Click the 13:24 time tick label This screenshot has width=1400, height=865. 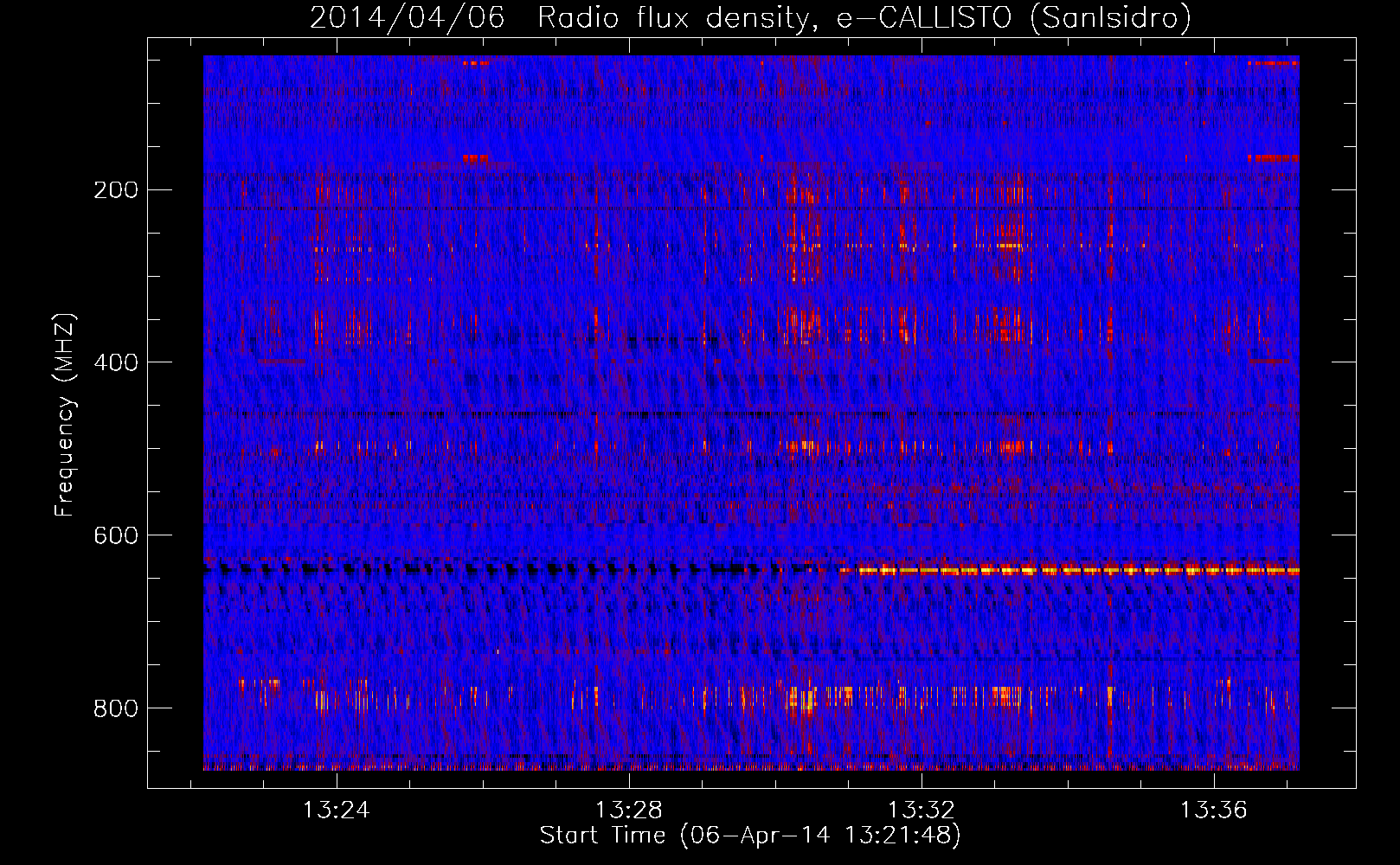tap(336, 810)
